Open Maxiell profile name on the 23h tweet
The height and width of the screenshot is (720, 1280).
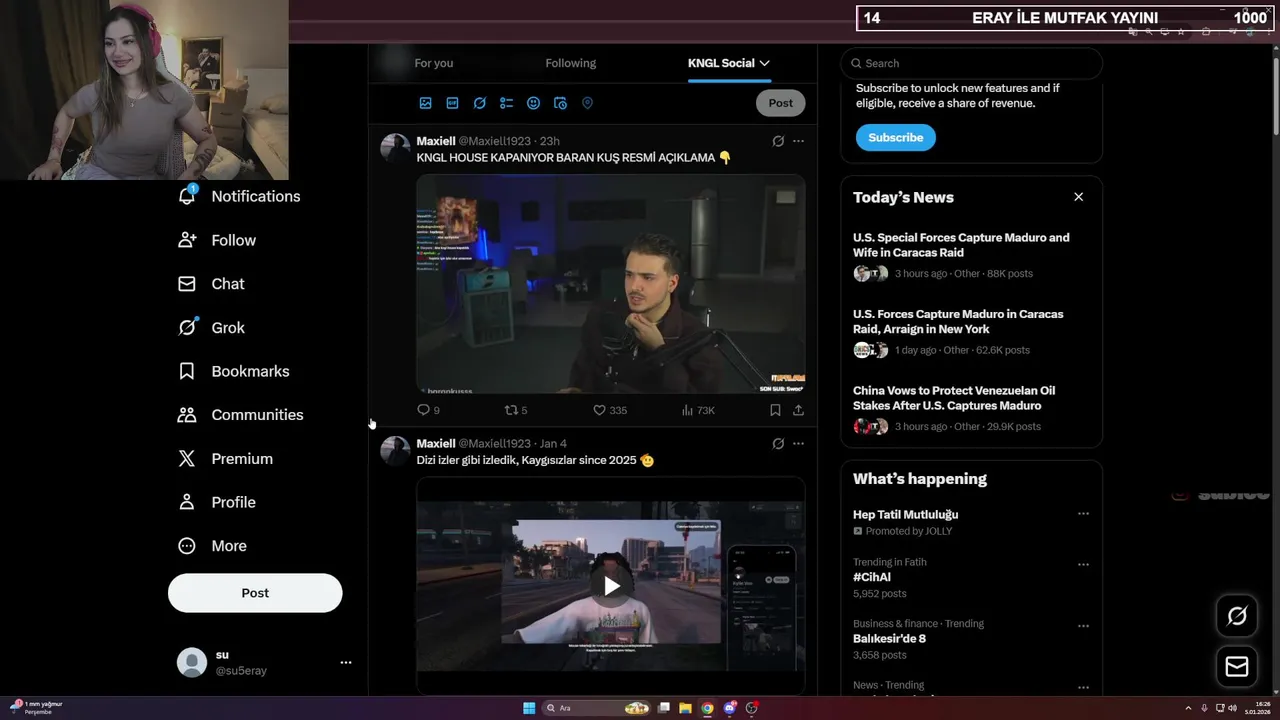pos(436,141)
